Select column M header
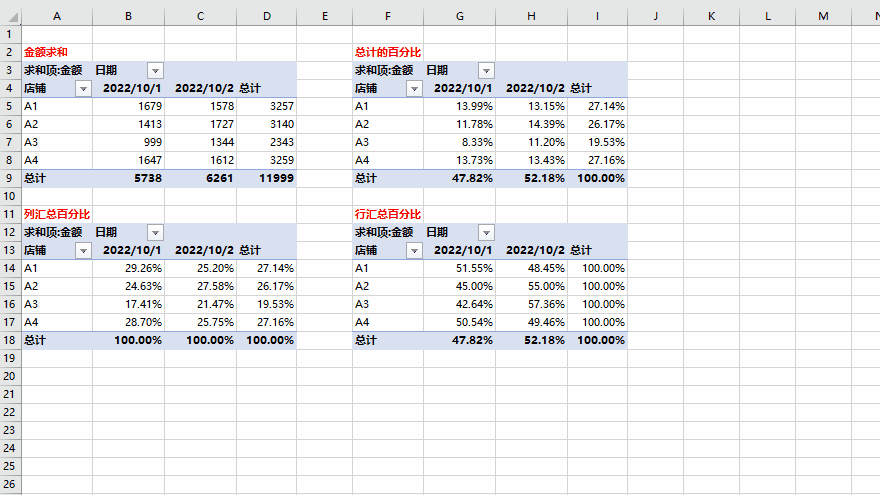 (x=823, y=16)
